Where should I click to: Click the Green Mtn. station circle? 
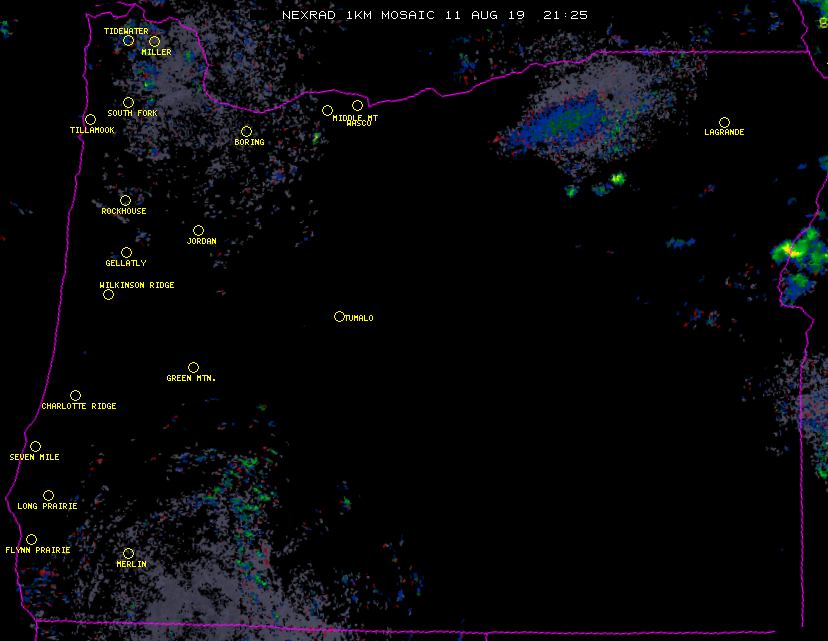pos(193,367)
